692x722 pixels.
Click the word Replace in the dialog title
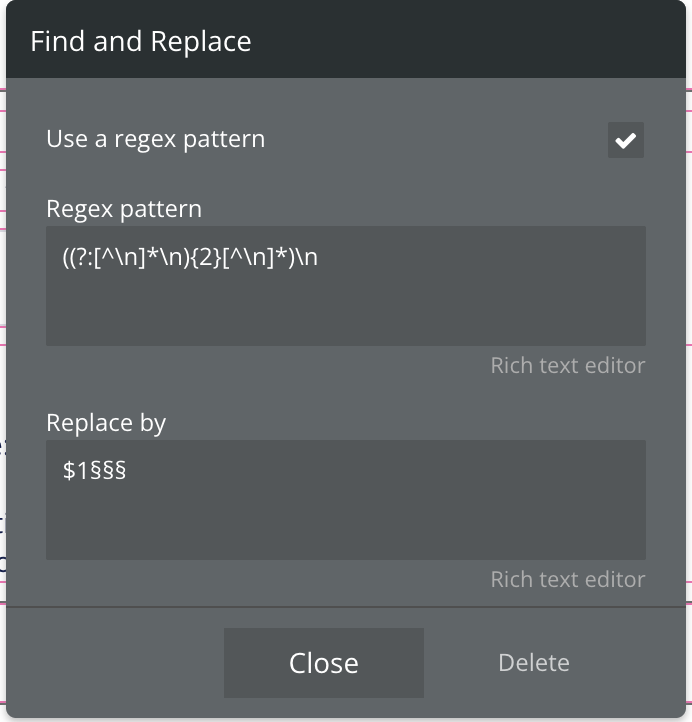pyautogui.click(x=201, y=41)
